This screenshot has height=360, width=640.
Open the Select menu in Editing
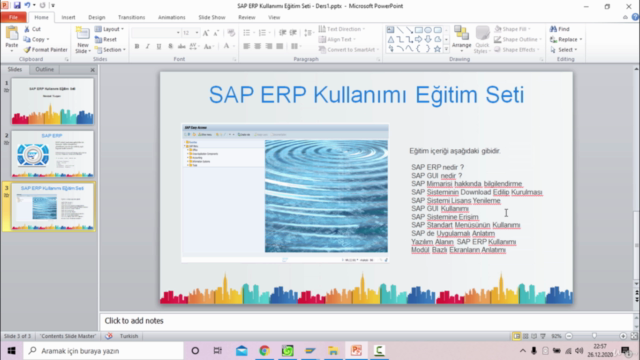pyautogui.click(x=564, y=50)
